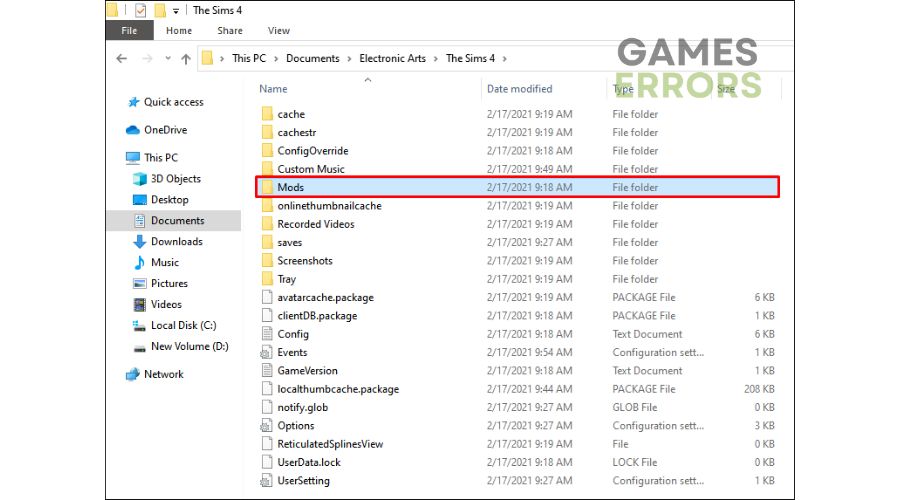The height and width of the screenshot is (500, 900).
Task: Sort by the Name column header
Action: (x=273, y=89)
